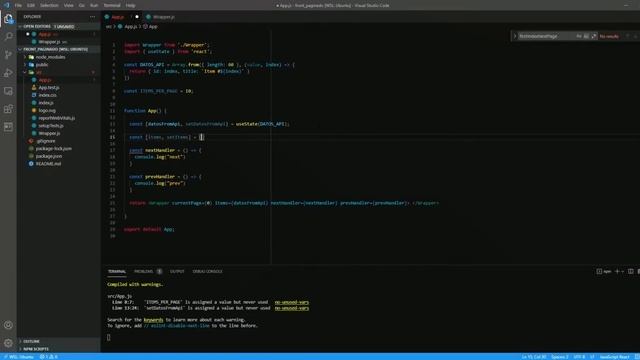Open the Run and Debug view
The image size is (640, 360).
(8, 73)
